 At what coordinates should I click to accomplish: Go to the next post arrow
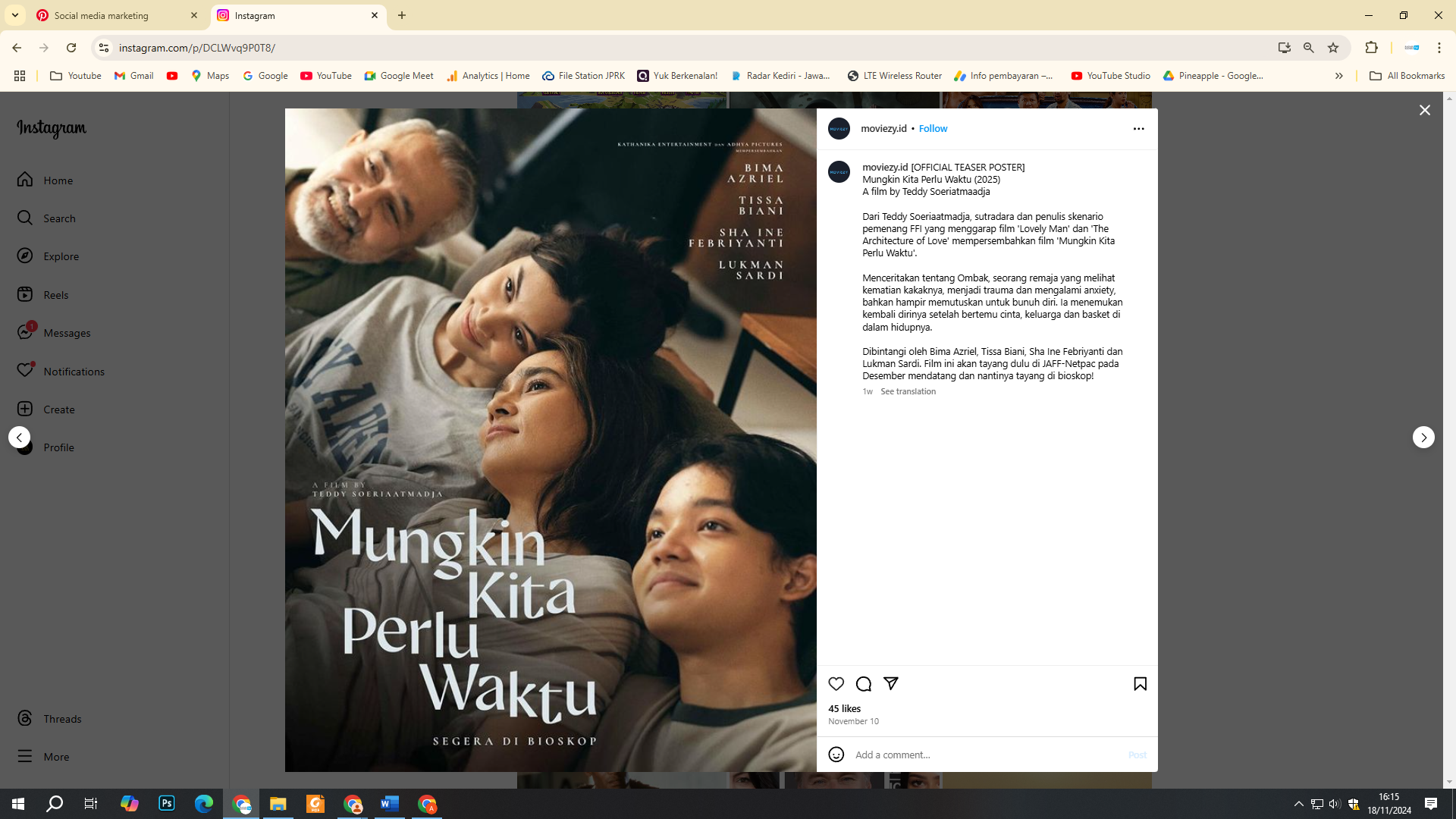click(1423, 438)
